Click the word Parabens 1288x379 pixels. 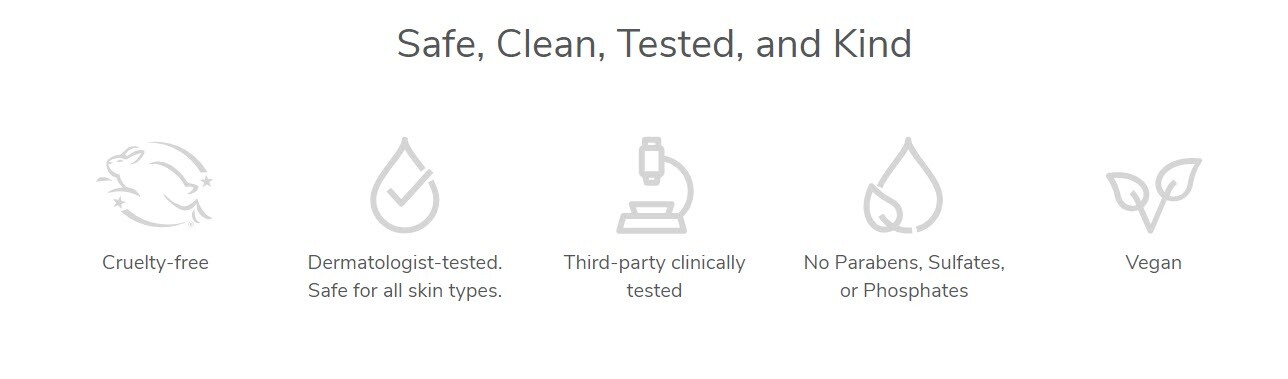pyautogui.click(x=878, y=263)
